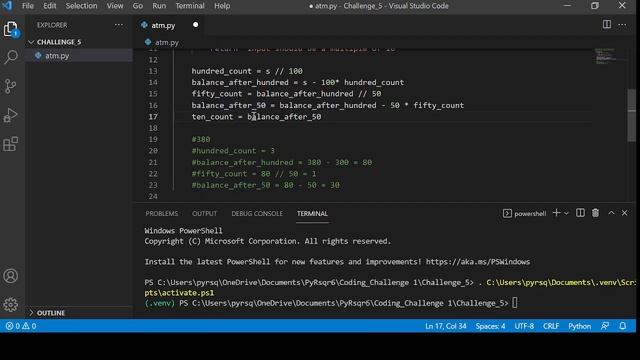Image resolution: width=640 pixels, height=360 pixels.
Task: Open Explorer more actions ellipsis
Action: coord(119,25)
